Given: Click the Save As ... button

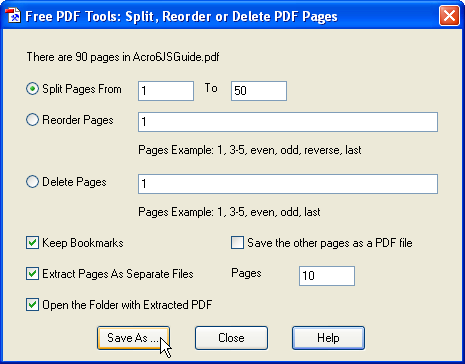Looking at the screenshot, I should [x=133, y=338].
